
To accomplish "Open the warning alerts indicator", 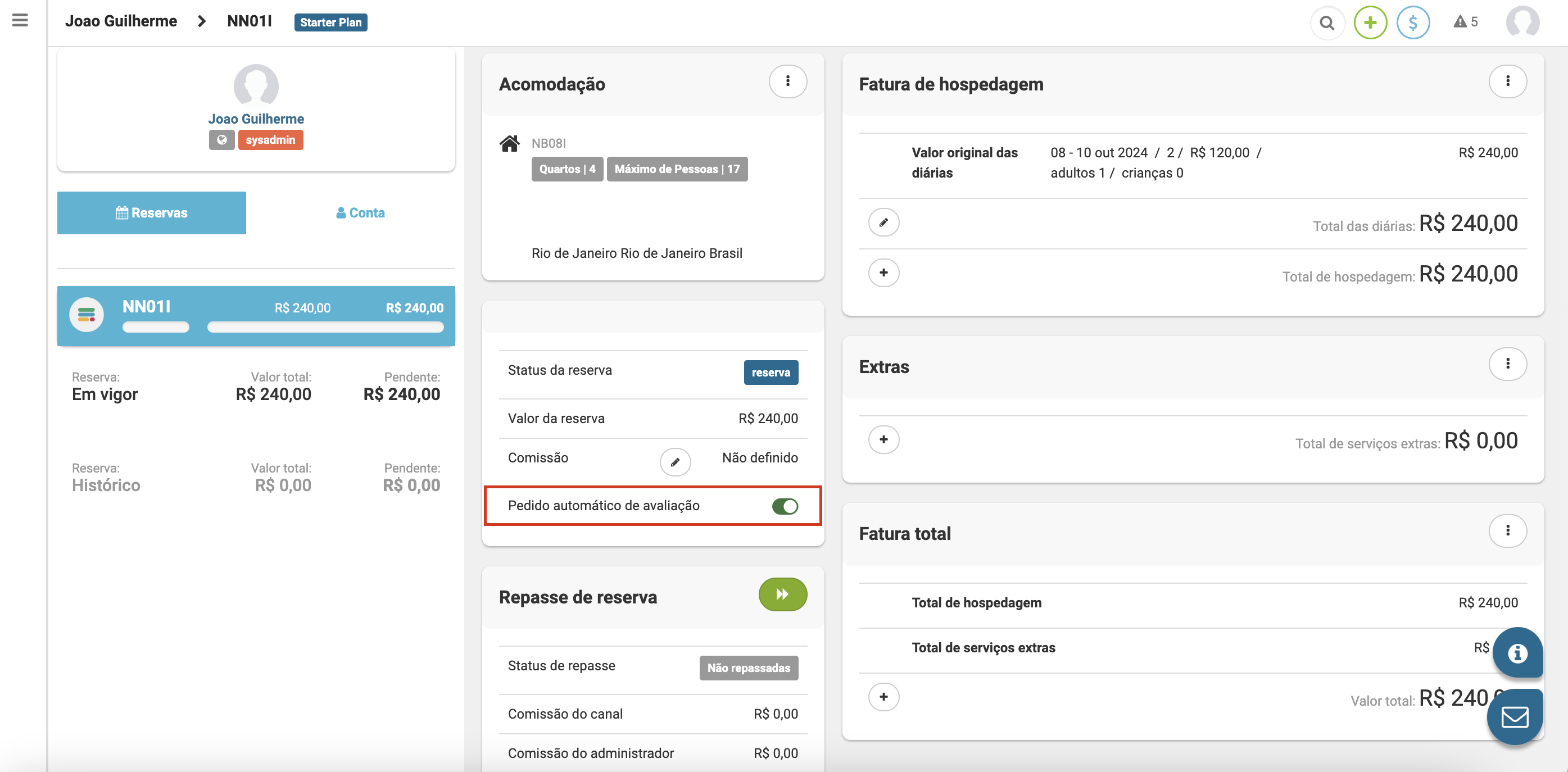I will coord(1465,22).
